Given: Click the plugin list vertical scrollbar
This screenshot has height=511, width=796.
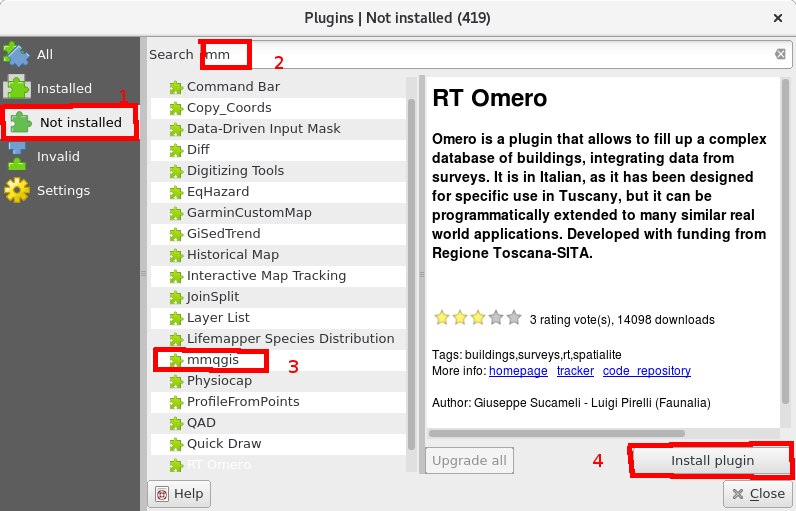Looking at the screenshot, I should click(x=411, y=274).
